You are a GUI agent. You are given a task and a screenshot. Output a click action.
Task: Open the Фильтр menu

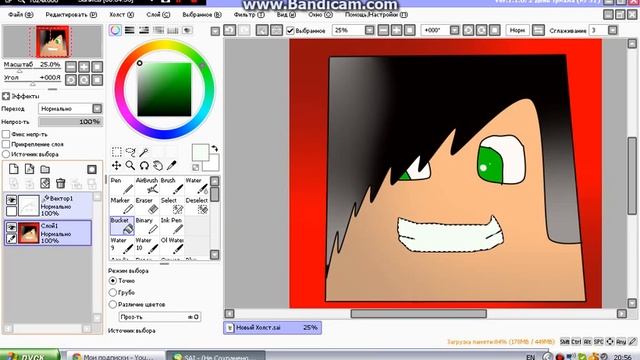pos(249,15)
